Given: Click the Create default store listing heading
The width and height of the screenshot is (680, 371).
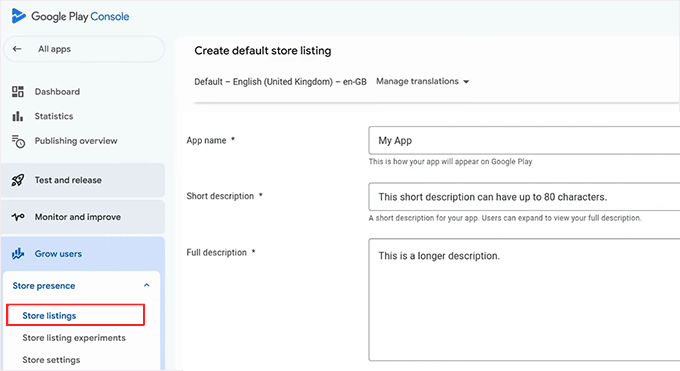Looking at the screenshot, I should [263, 51].
